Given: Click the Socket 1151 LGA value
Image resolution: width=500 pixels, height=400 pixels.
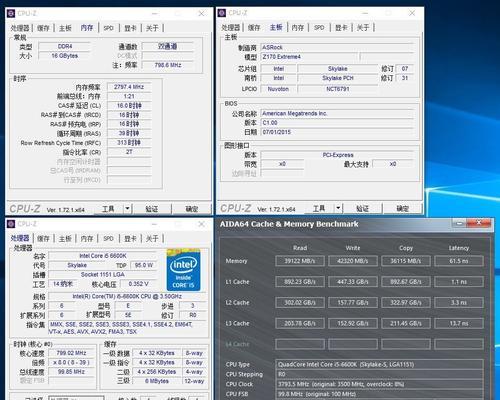Looking at the screenshot, I should coord(103,275).
